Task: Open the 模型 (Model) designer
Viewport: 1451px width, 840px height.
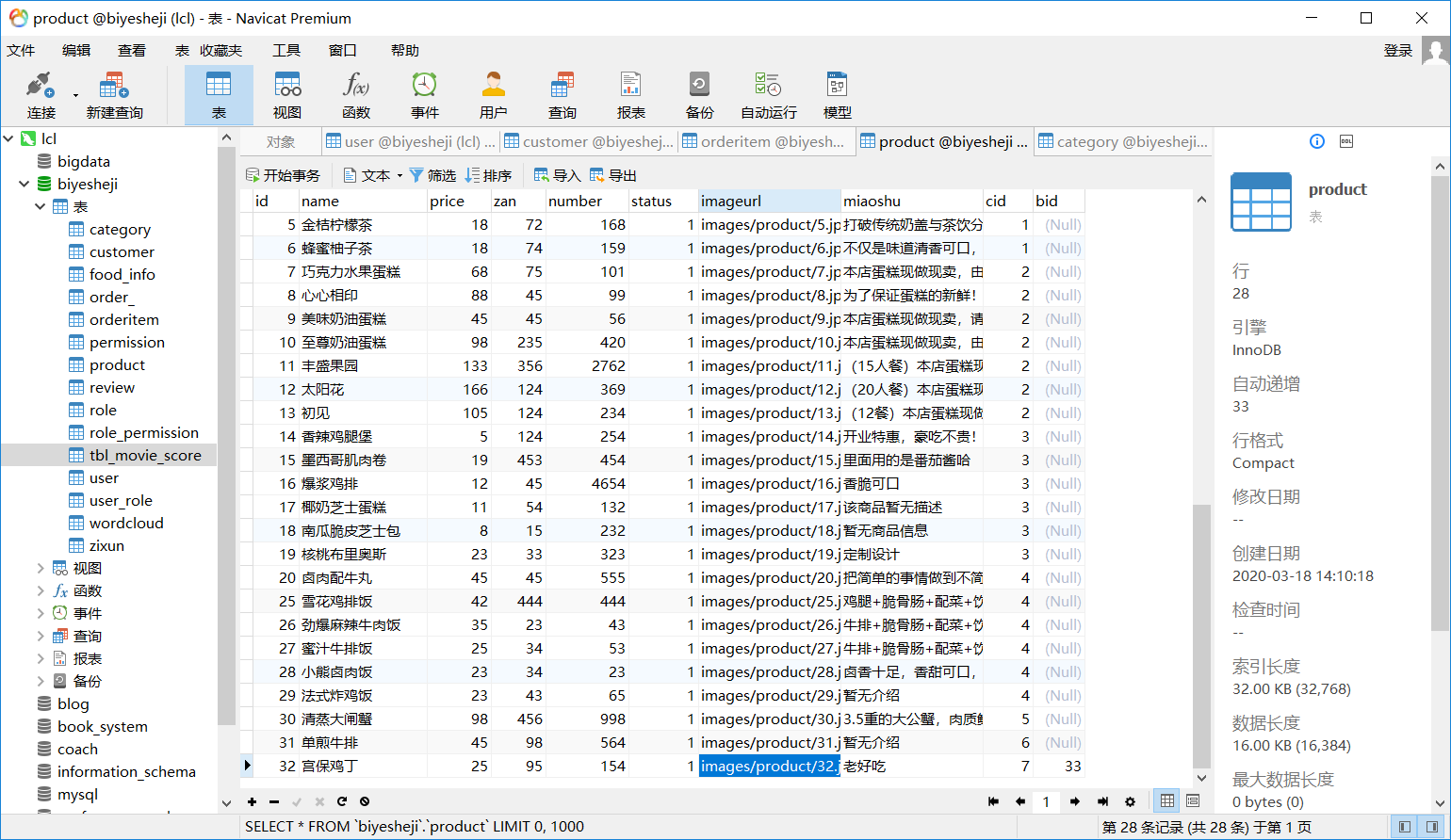Action: point(837,94)
